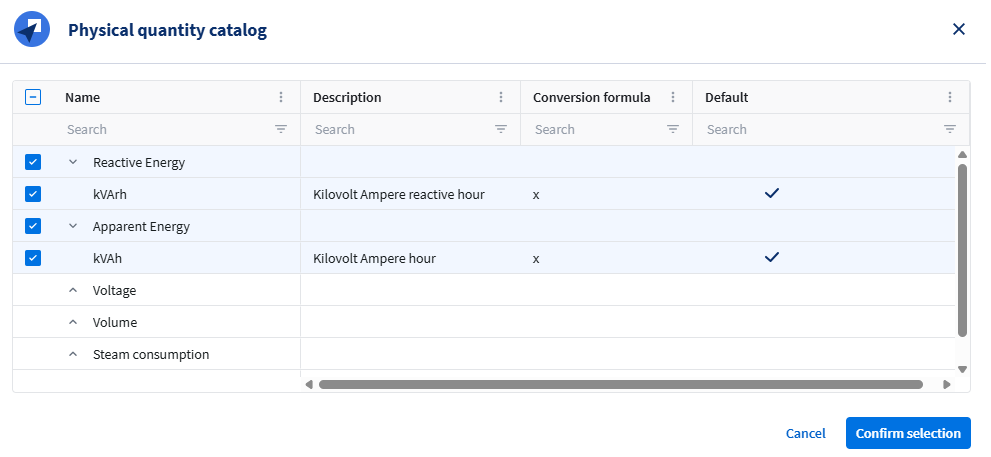Collapse the Reactive Energy group
This screenshot has height=457, width=991.
73,162
